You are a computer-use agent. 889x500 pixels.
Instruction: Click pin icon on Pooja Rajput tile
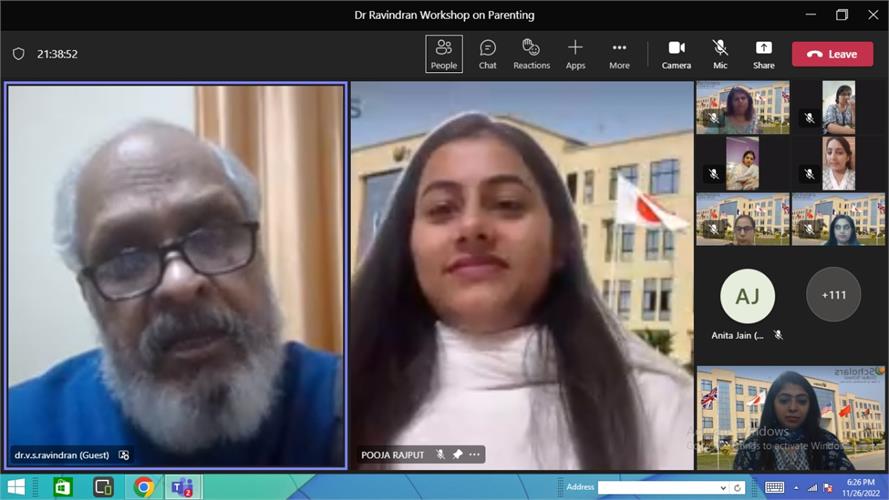point(457,455)
